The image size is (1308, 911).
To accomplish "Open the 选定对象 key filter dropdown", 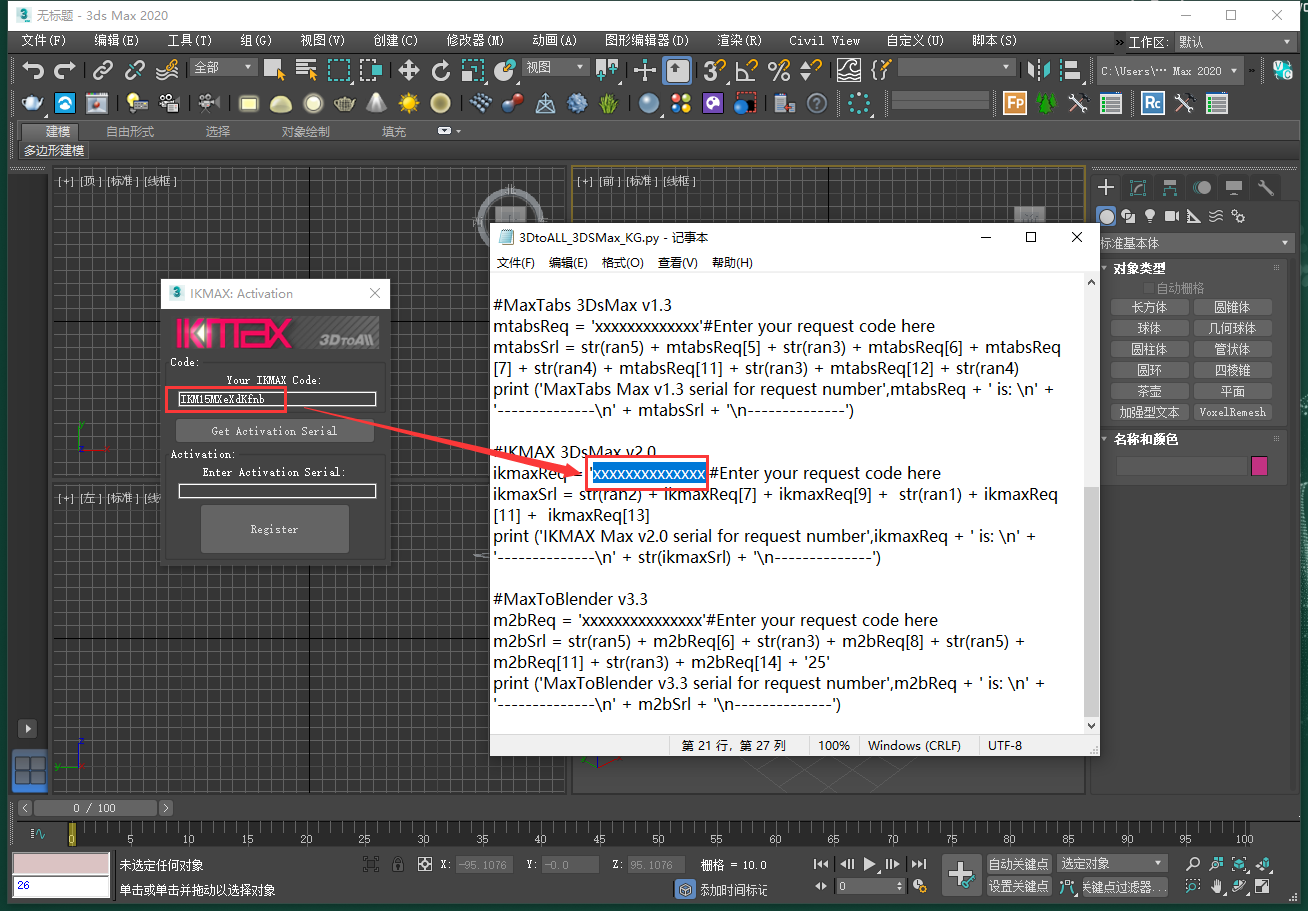I will pos(1112,864).
